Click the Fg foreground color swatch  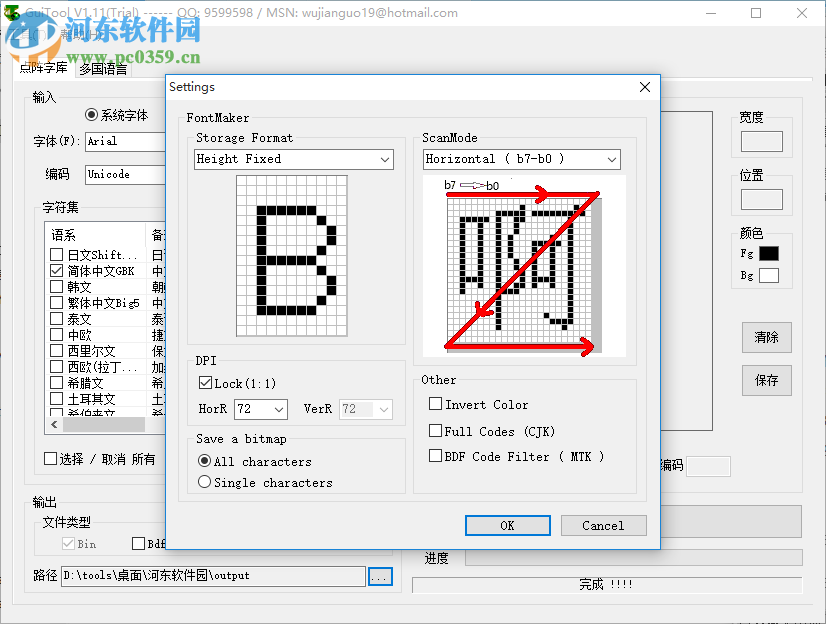click(769, 253)
